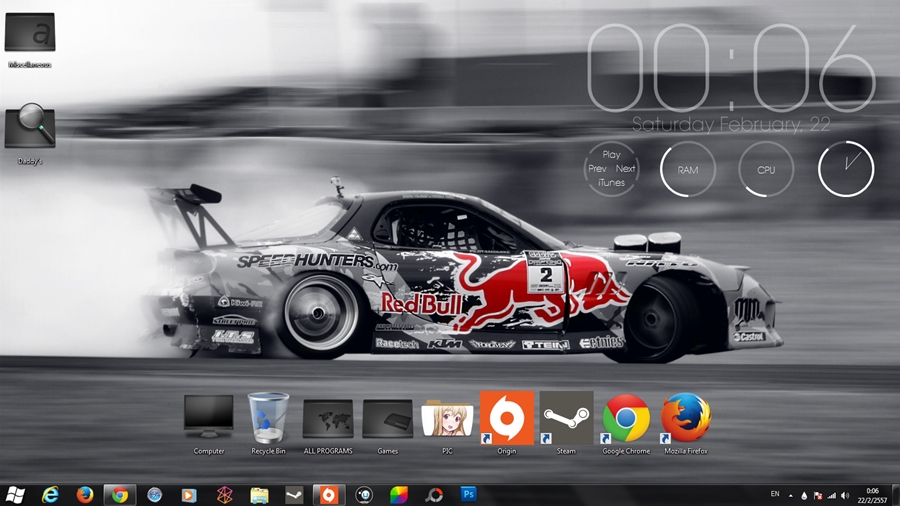This screenshot has width=900, height=506.
Task: Open the EN language selector
Action: point(775,494)
